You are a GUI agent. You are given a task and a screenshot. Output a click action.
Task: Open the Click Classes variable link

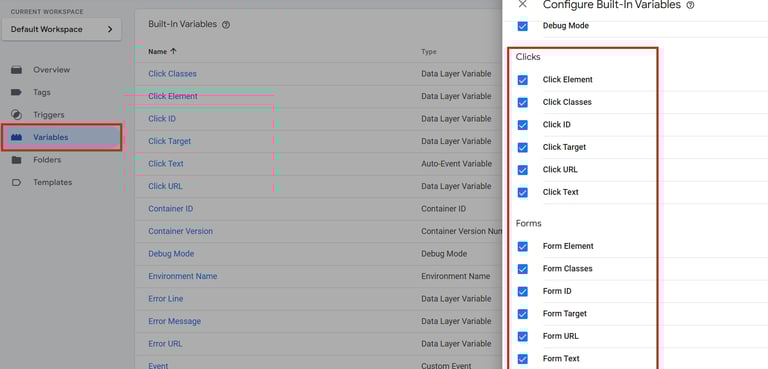tap(172, 74)
